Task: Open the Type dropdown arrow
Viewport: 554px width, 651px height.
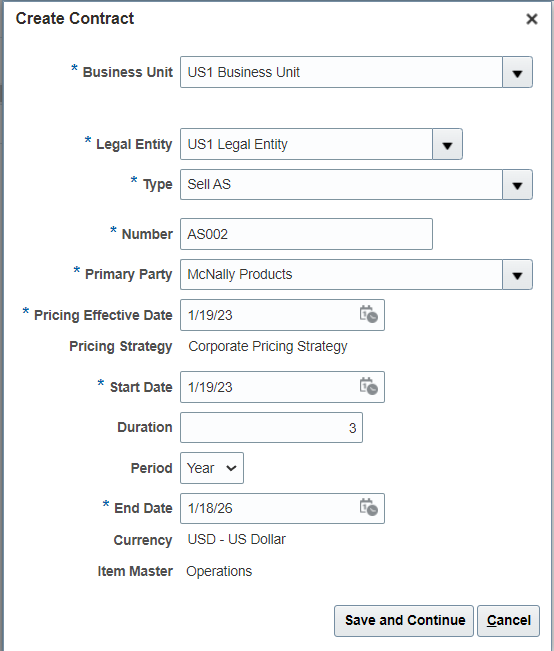Action: (x=517, y=184)
